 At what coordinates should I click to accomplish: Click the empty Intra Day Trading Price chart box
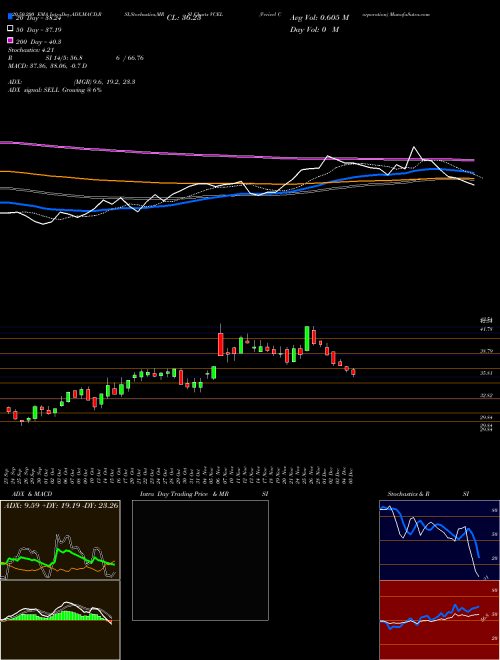[x=200, y=560]
